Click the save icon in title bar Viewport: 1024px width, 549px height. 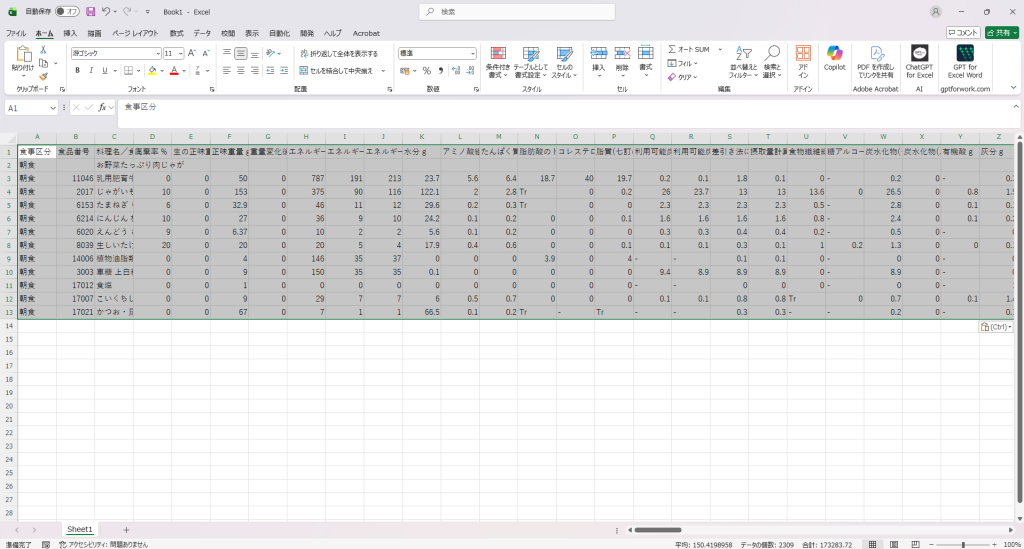coord(91,11)
